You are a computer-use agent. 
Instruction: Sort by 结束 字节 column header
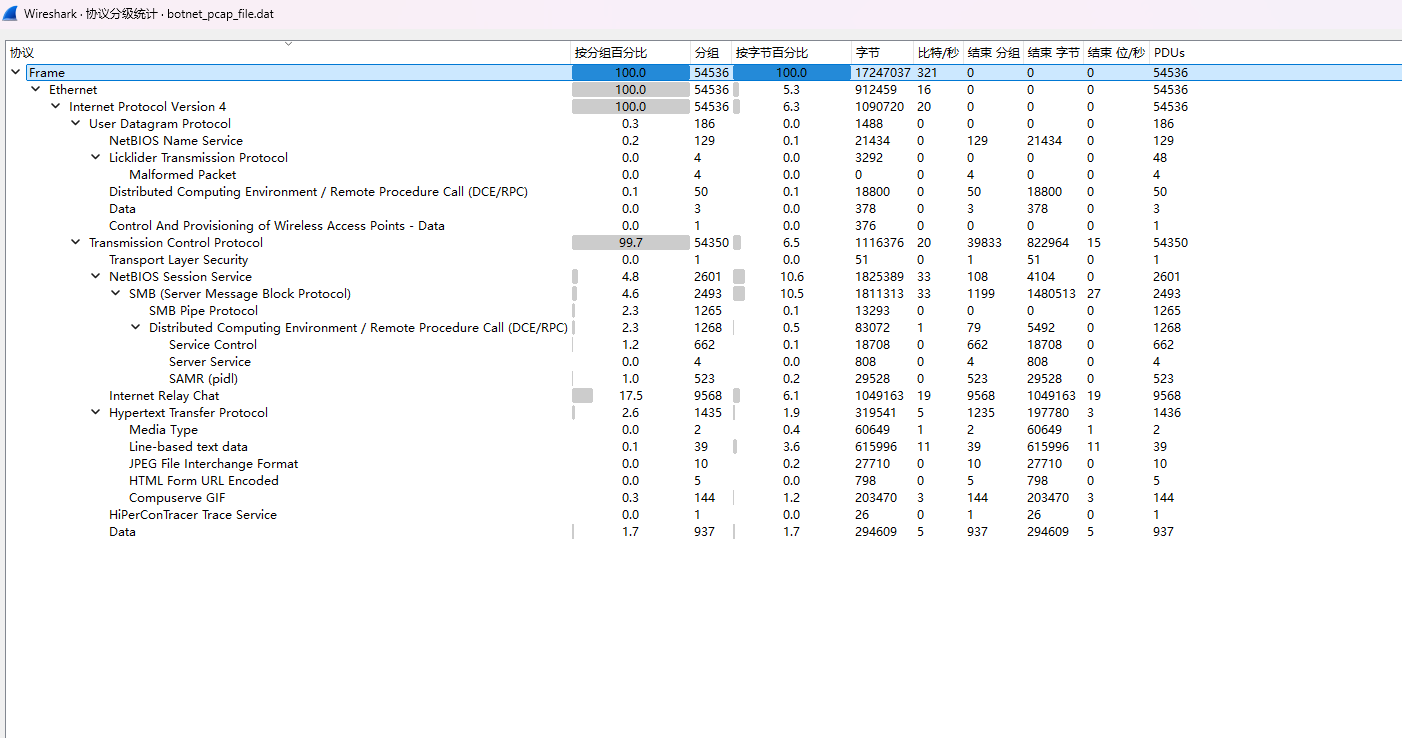1054,52
